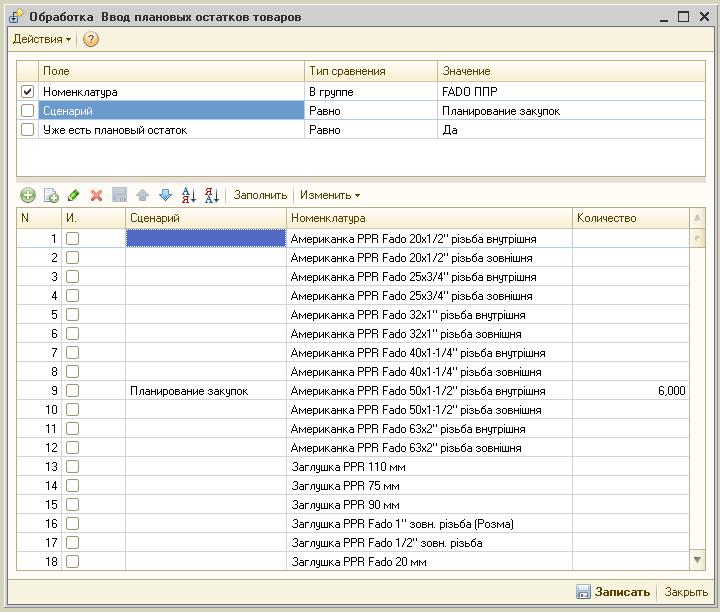Click the Поле column header
Image resolution: width=720 pixels, height=612 pixels.
171,71
